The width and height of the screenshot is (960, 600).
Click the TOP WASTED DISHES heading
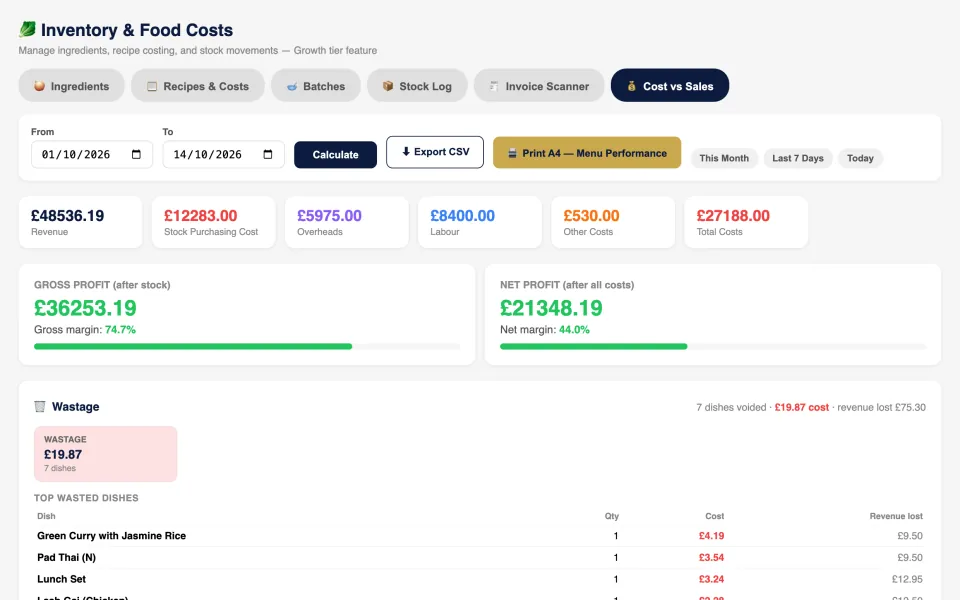pos(86,498)
